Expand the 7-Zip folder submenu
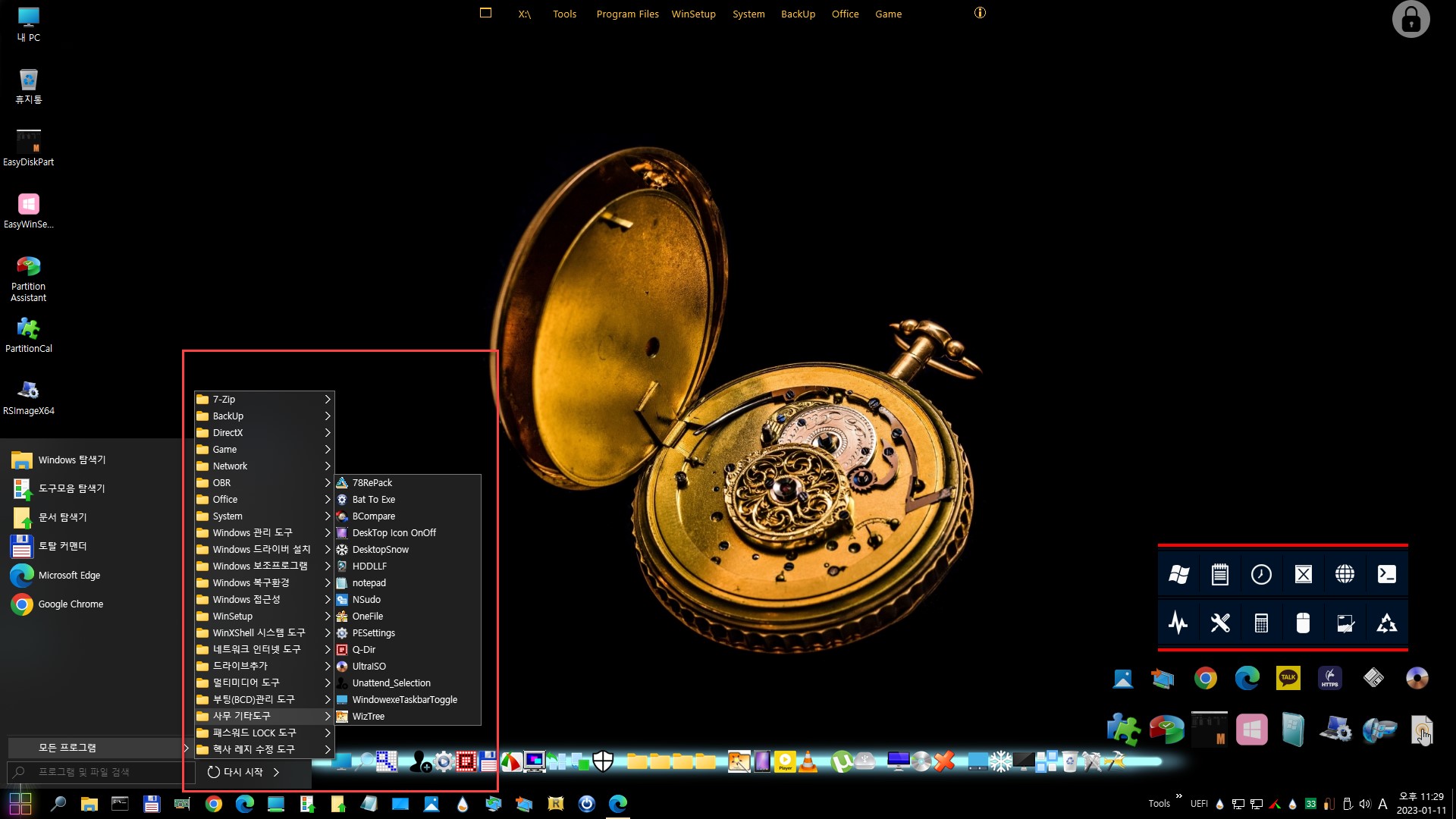The width and height of the screenshot is (1456, 819). [264, 399]
